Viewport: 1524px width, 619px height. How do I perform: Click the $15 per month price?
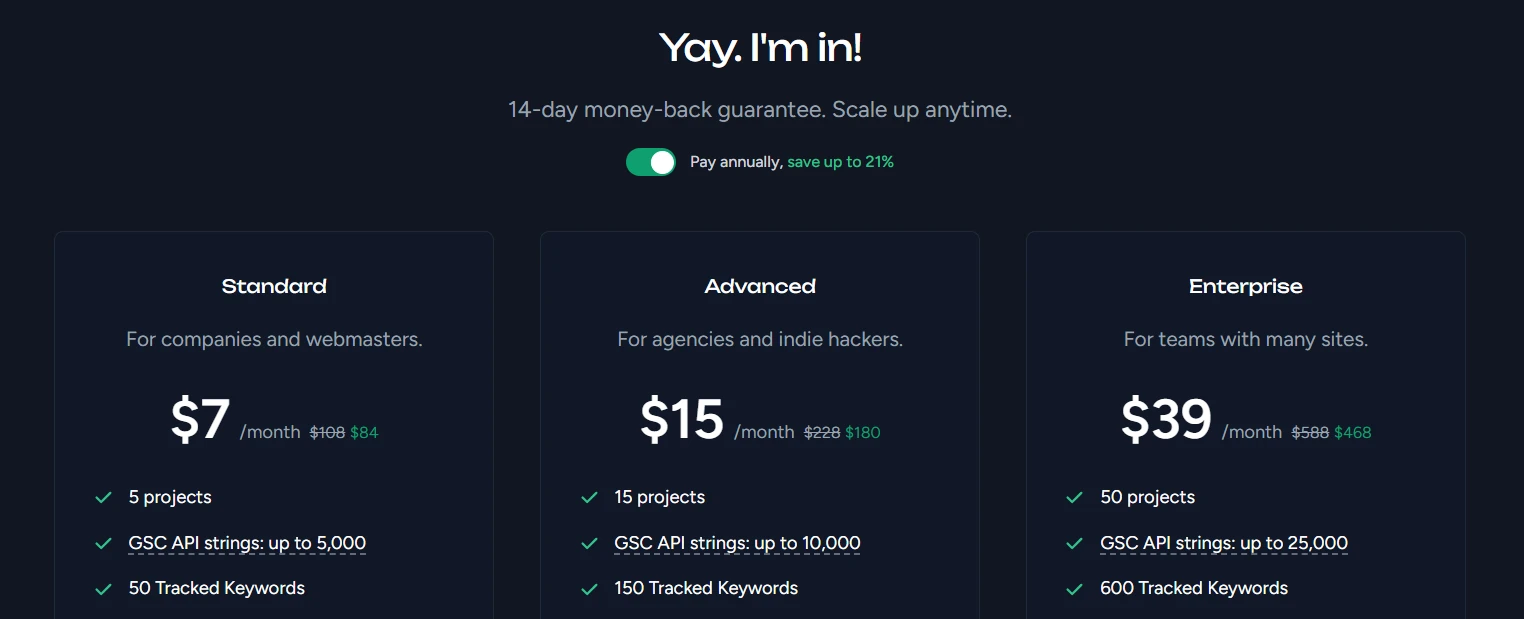pyautogui.click(x=682, y=420)
